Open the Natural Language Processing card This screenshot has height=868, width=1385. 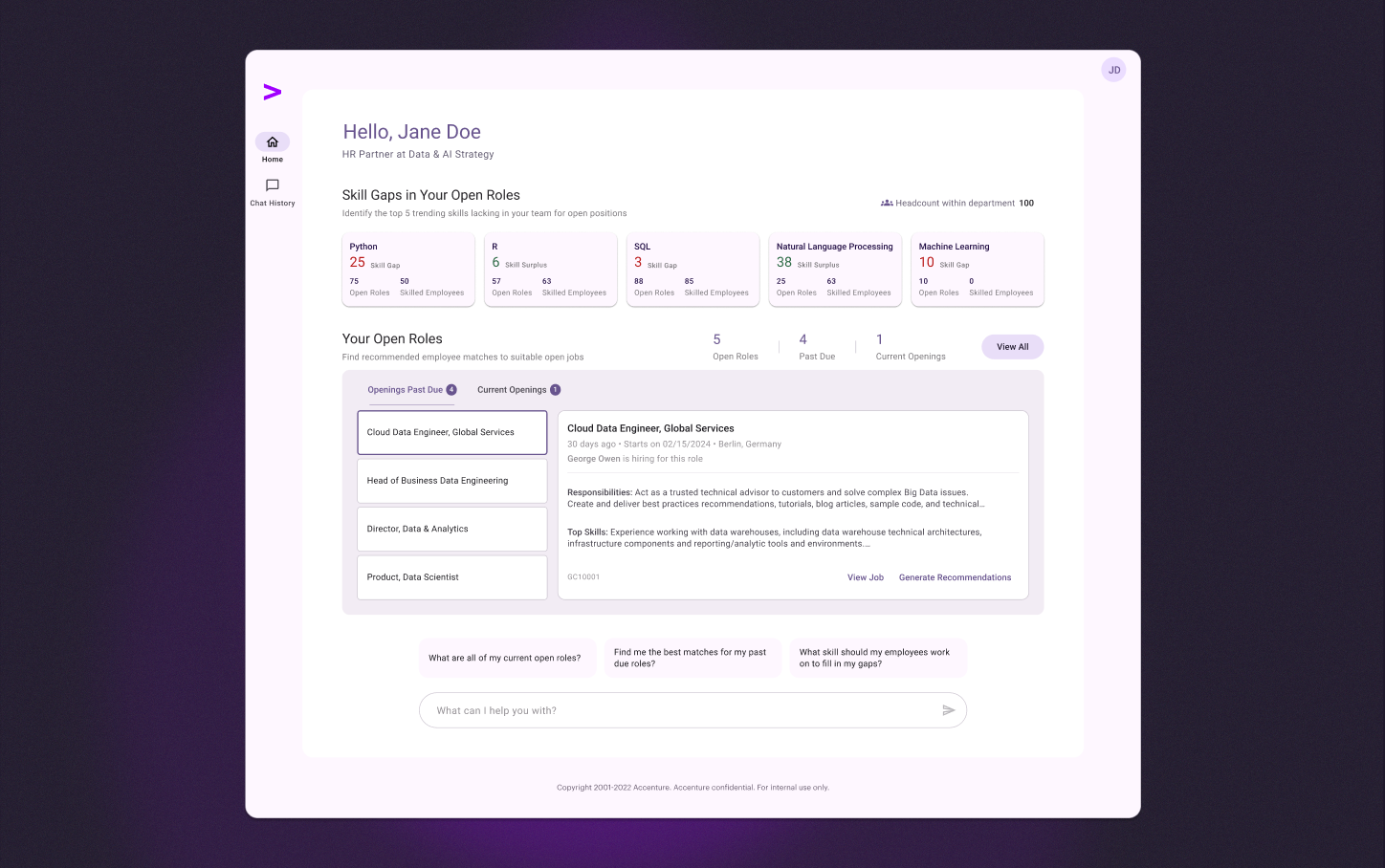(x=835, y=270)
